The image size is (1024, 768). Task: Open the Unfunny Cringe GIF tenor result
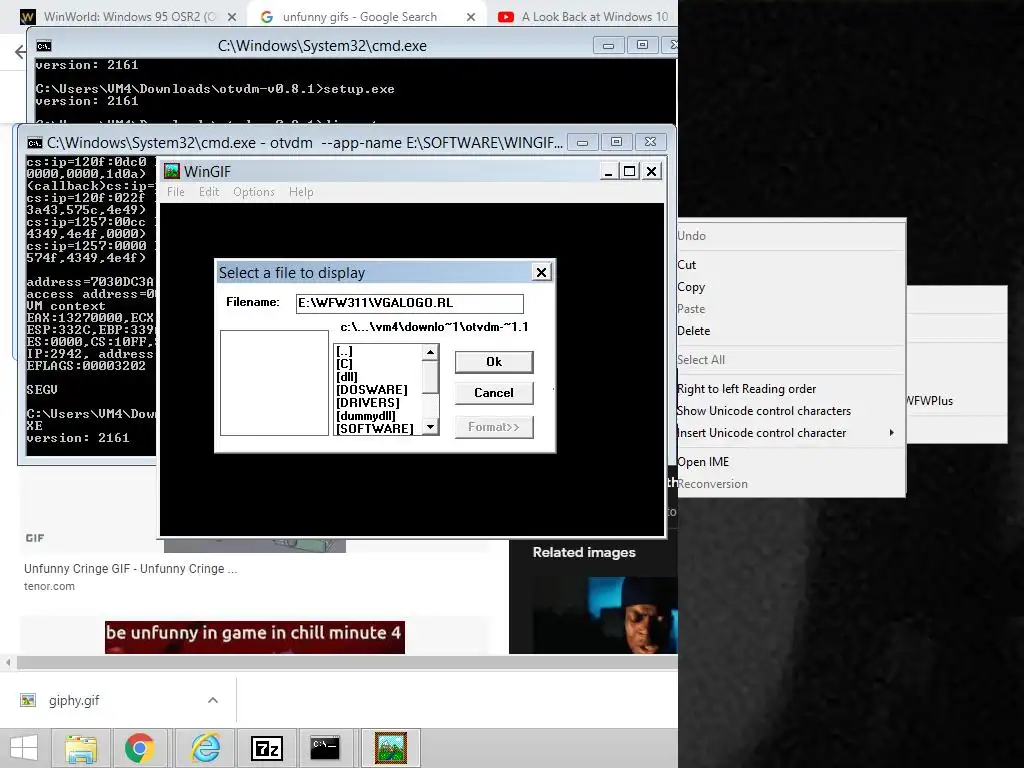pos(131,569)
